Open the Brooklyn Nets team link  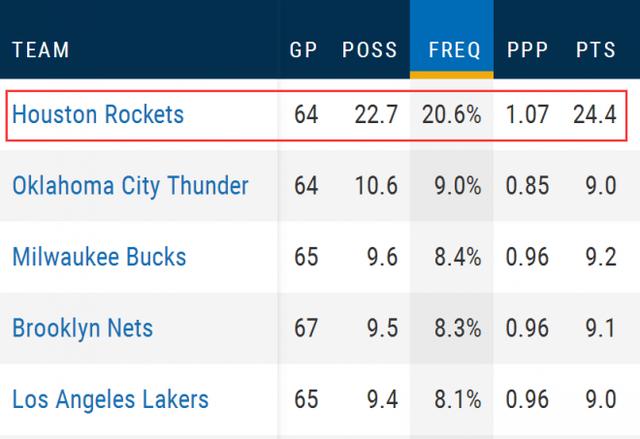point(82,328)
